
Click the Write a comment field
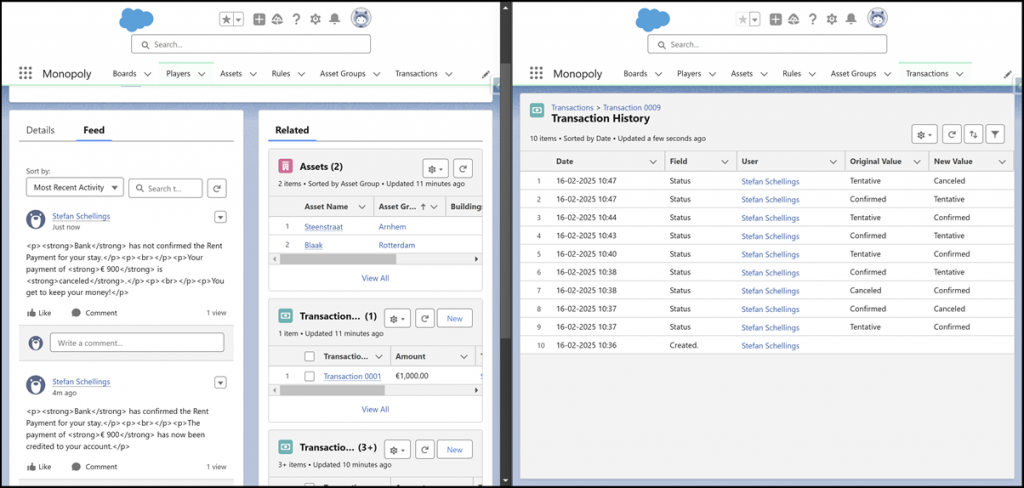[137, 342]
